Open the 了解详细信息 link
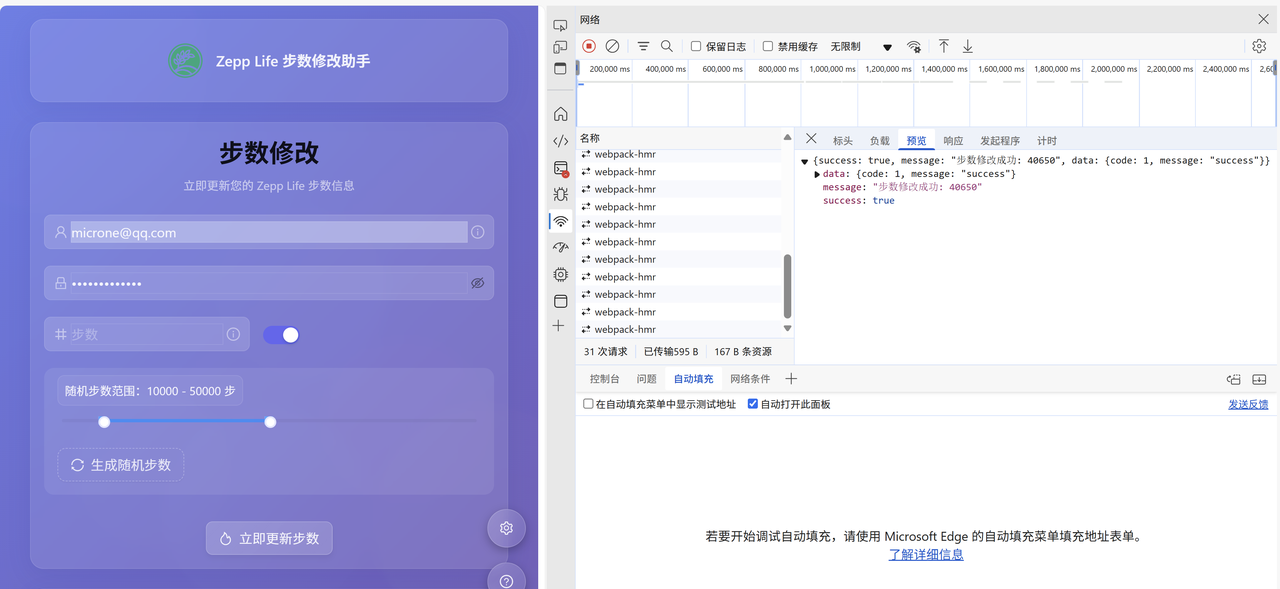Screen dimensions: 1280x589 point(926,554)
